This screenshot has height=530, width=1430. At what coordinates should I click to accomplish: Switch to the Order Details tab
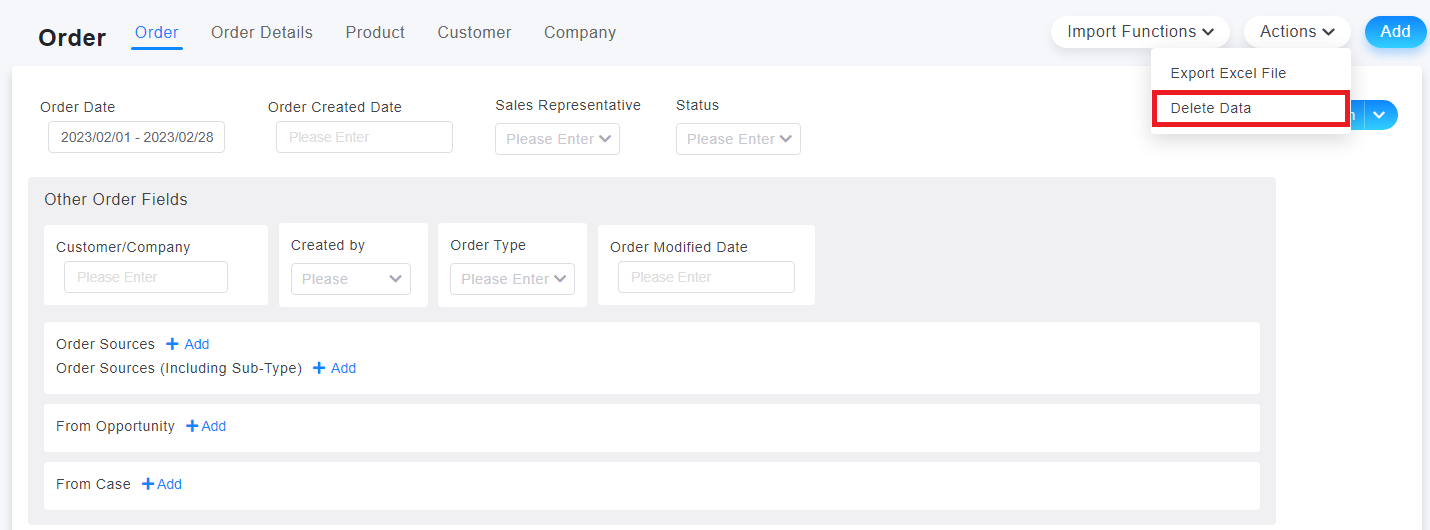(x=262, y=33)
